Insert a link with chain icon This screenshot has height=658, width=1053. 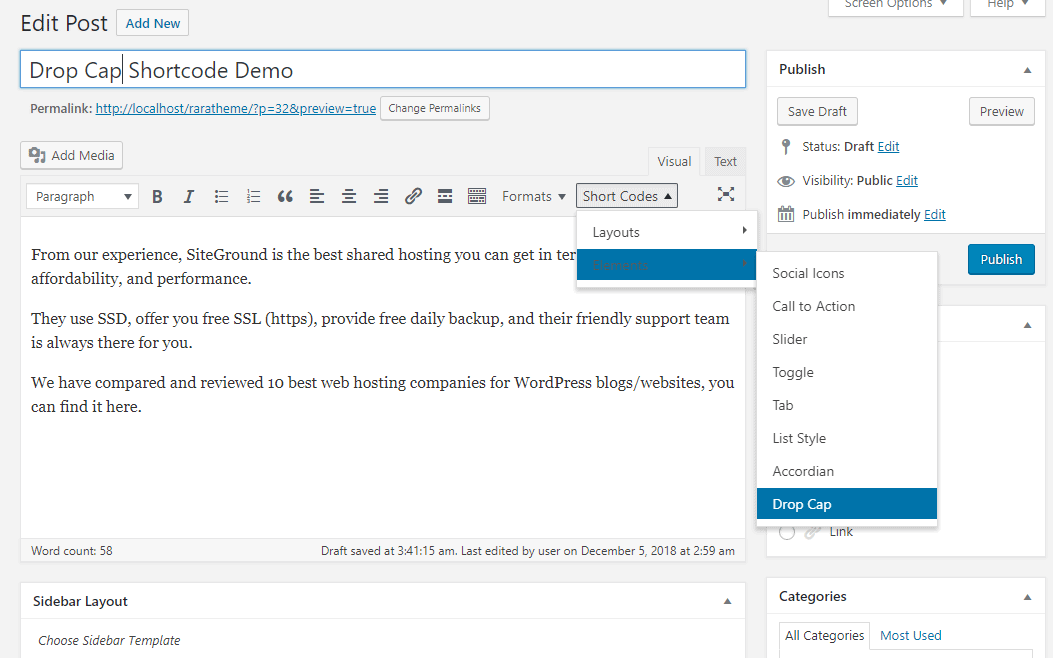(x=413, y=197)
